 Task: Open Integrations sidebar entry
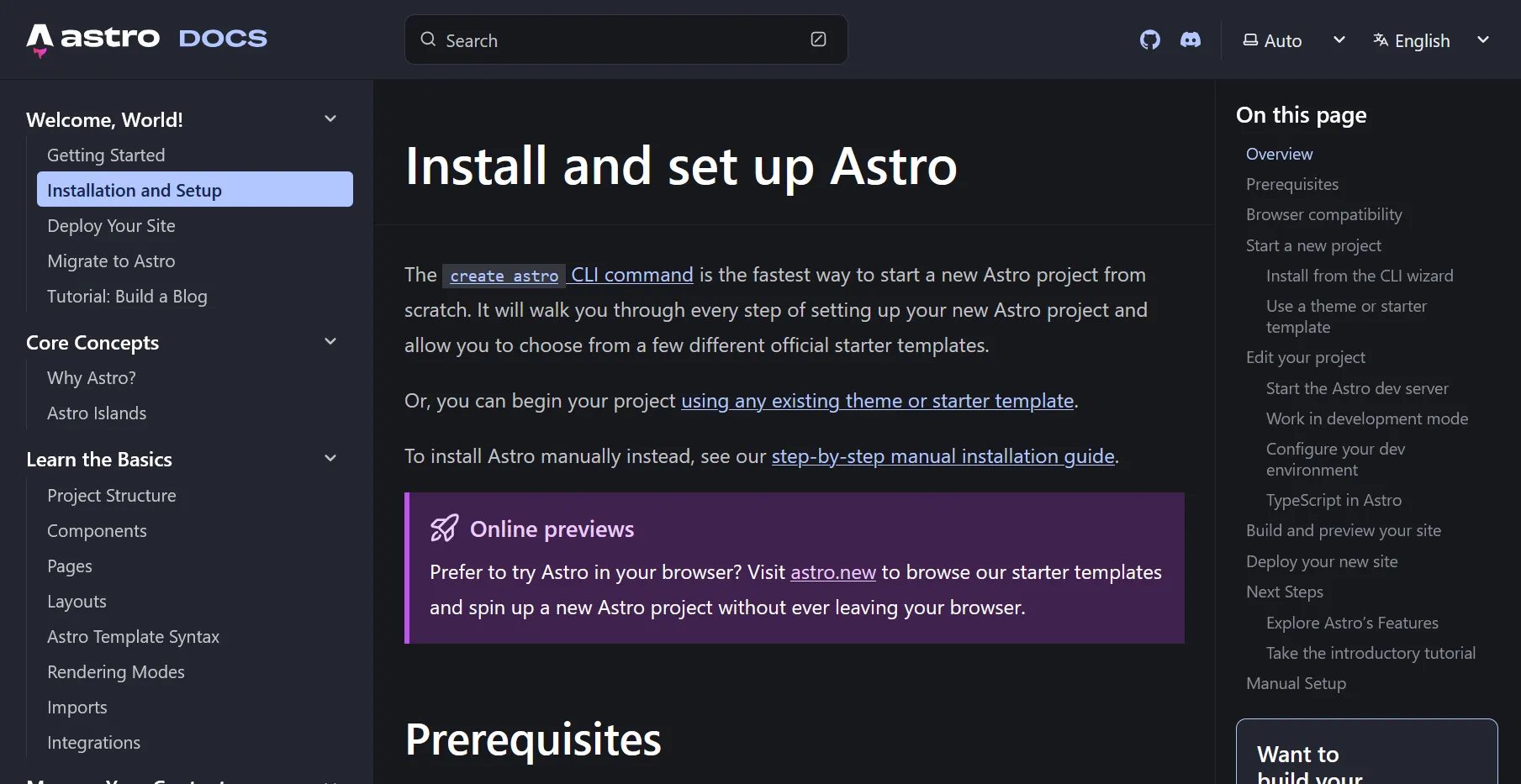pyautogui.click(x=93, y=742)
